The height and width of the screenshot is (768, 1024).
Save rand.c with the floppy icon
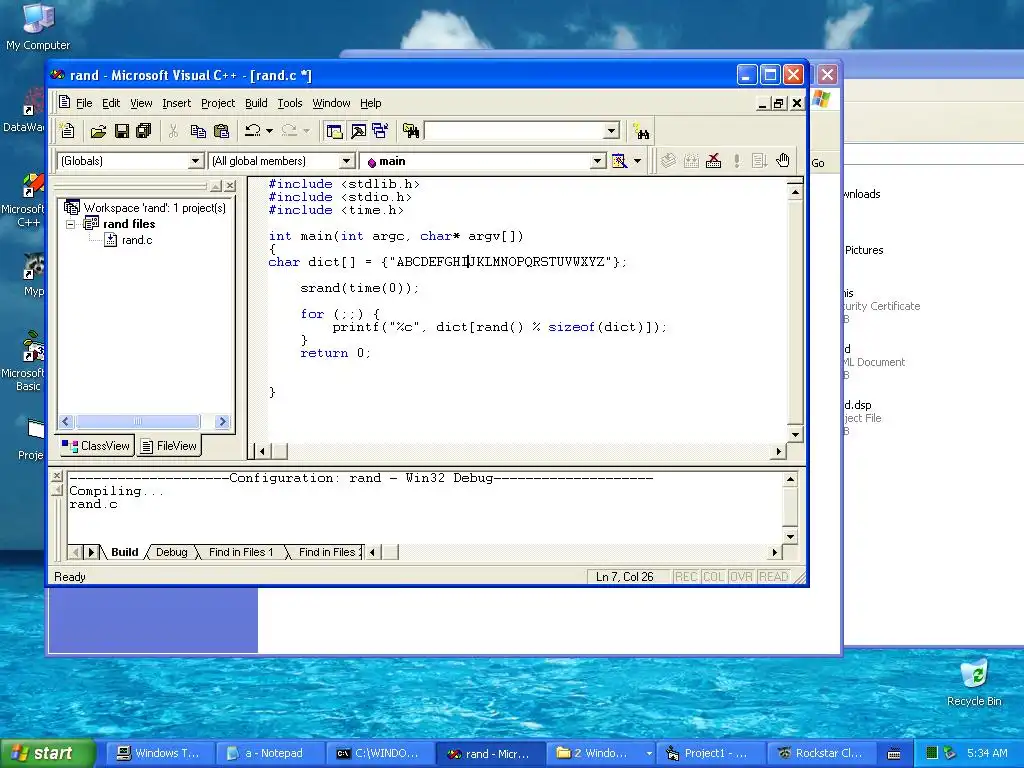[121, 131]
